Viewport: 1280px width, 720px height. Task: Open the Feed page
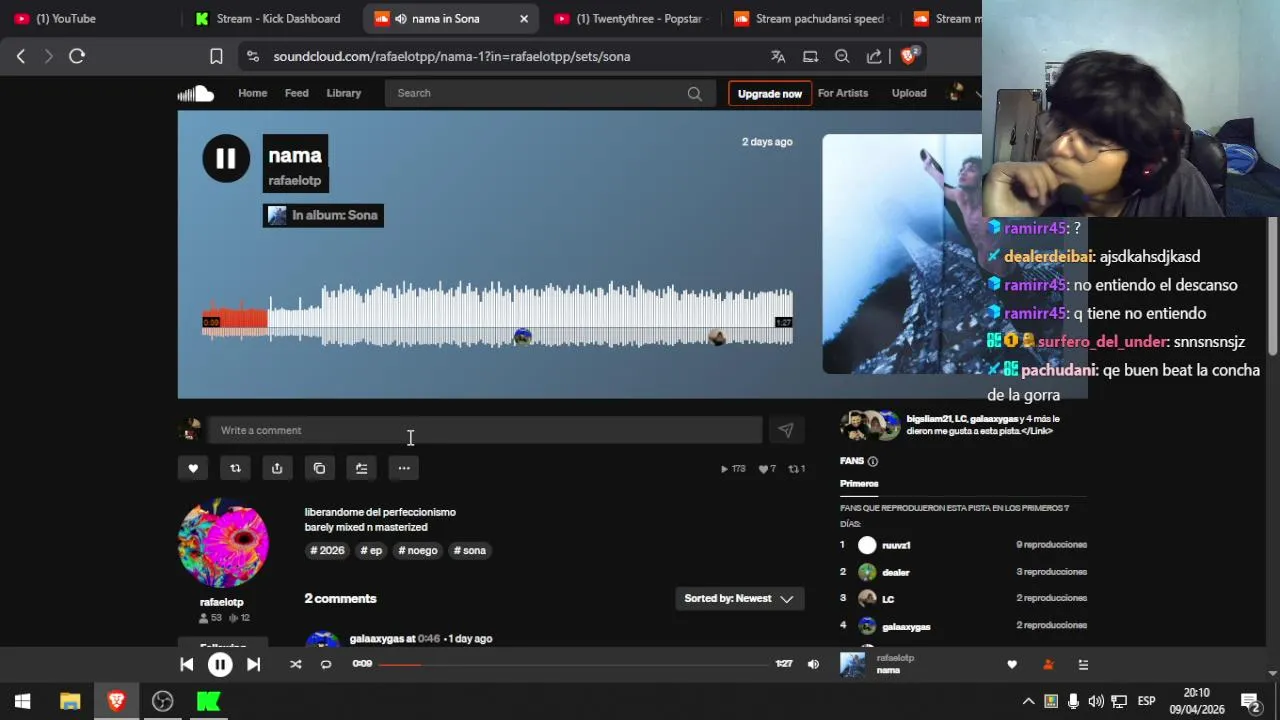(x=297, y=93)
